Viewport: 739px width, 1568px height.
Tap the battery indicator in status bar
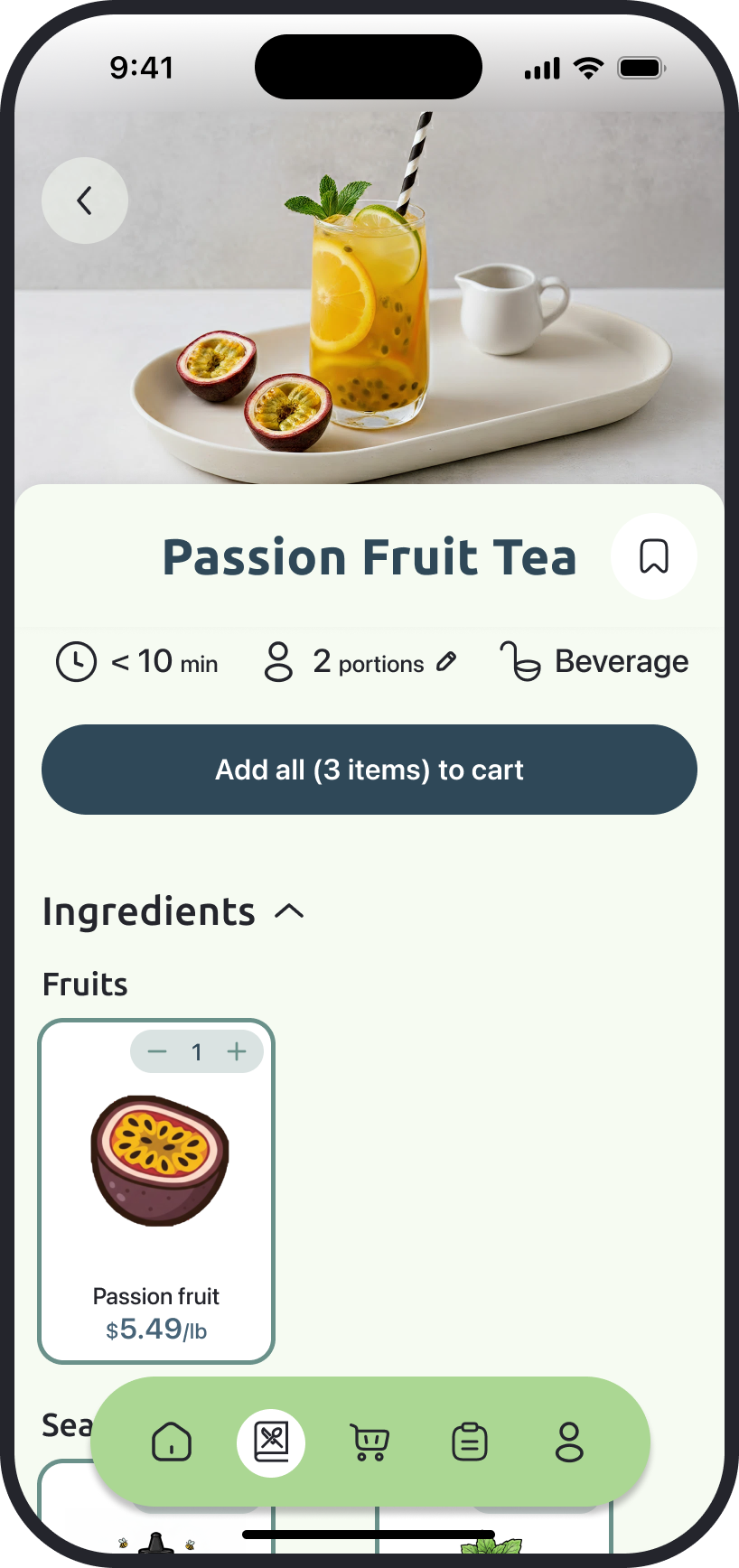tap(641, 69)
